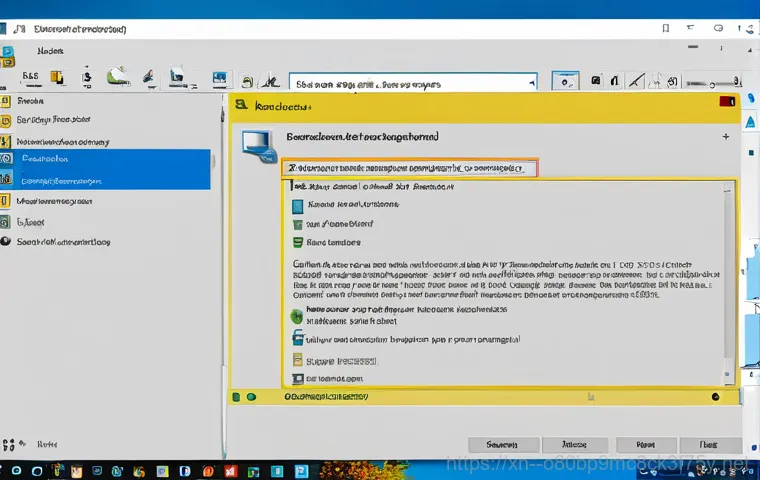The image size is (760, 480).
Task: Click the line graph icon beside the search field
Action: pyautogui.click(x=270, y=81)
